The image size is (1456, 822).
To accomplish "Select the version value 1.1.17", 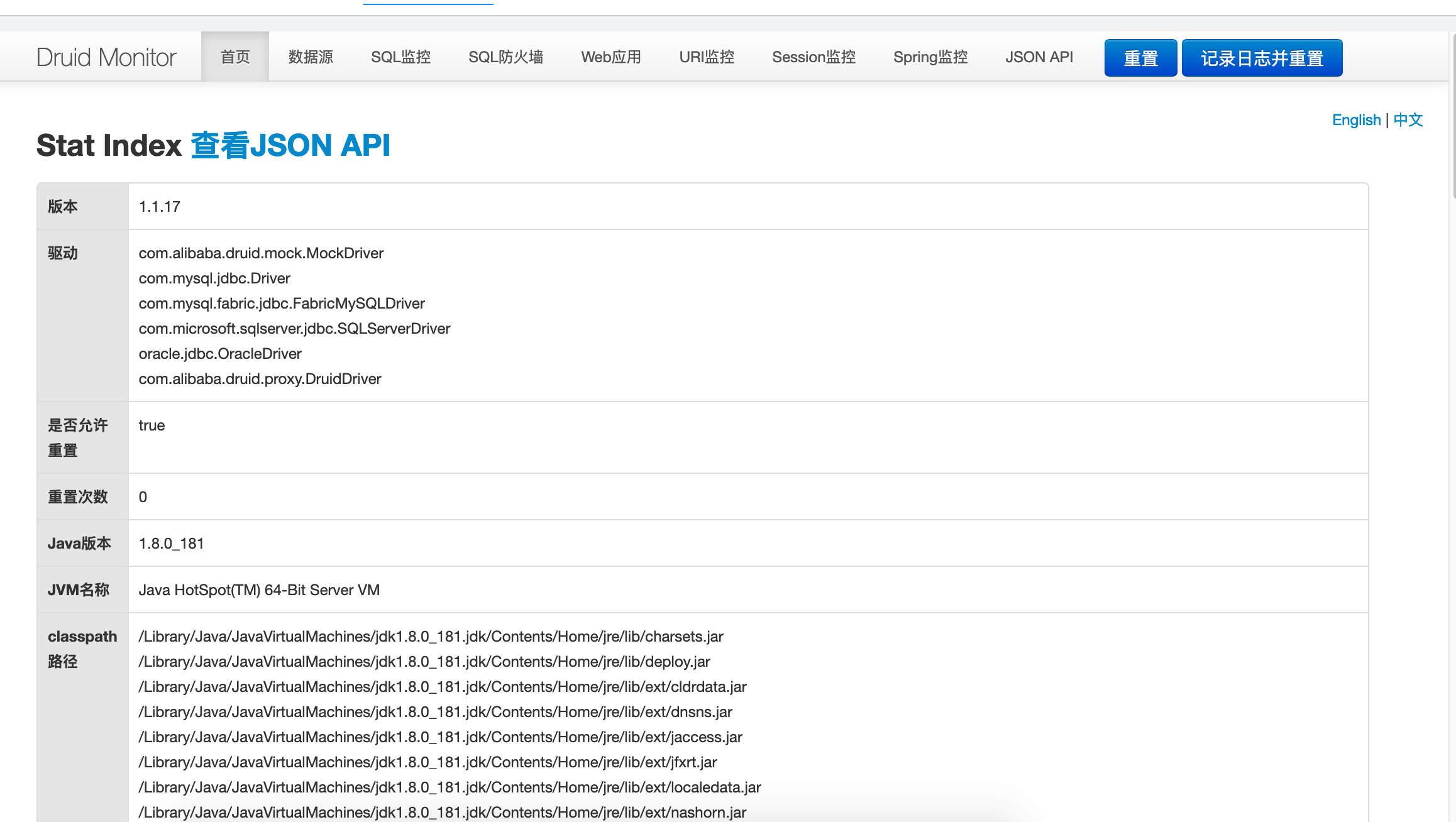I will [160, 207].
